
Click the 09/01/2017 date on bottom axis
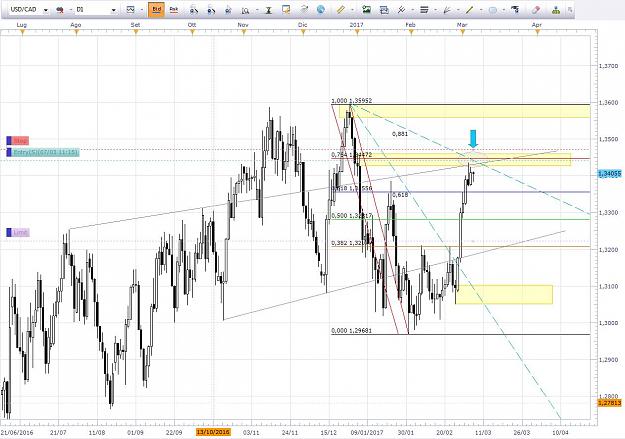(366, 432)
